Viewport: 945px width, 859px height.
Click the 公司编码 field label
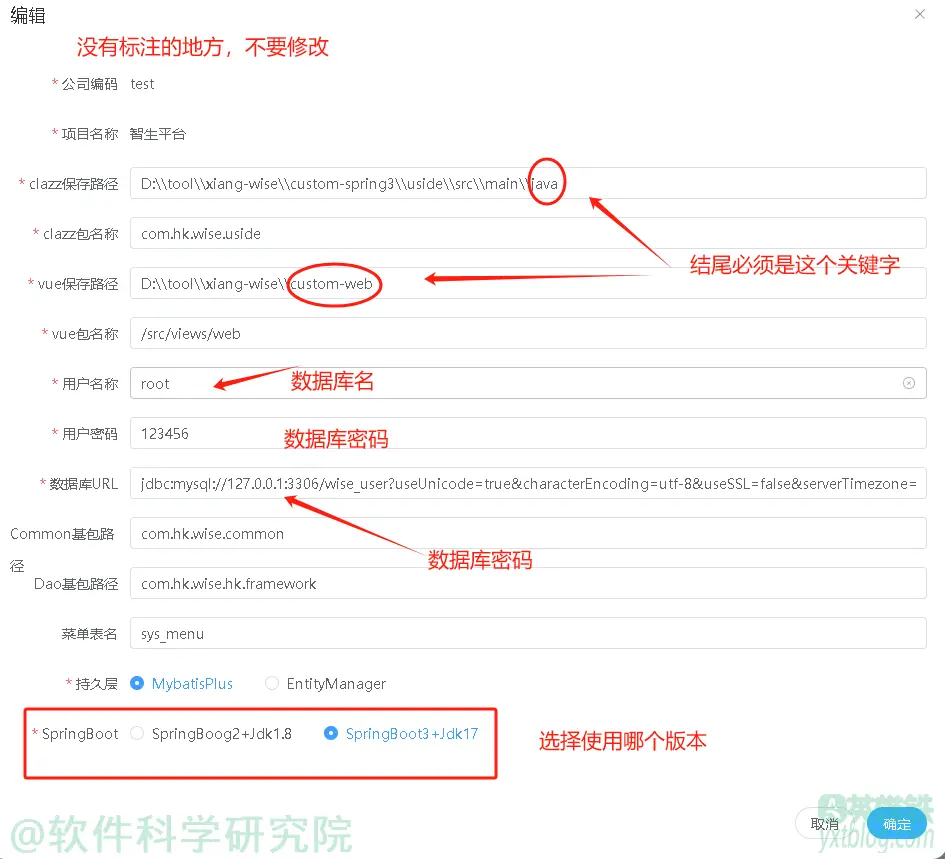tap(89, 84)
